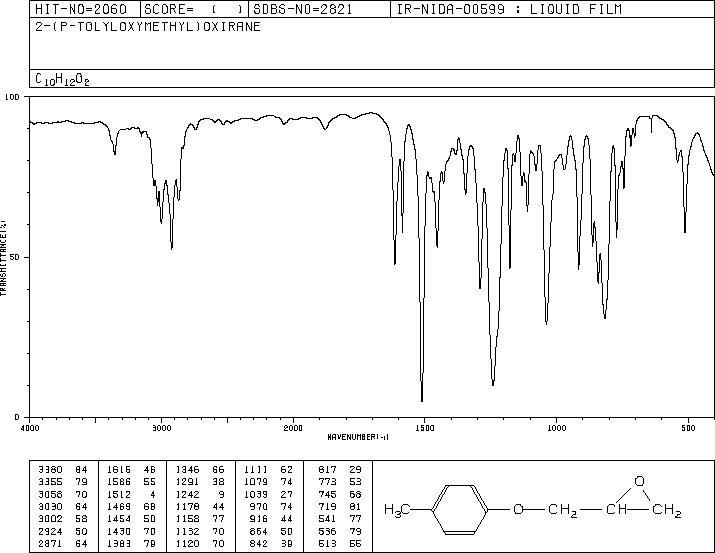
Task: Click the 3000 tick label on x-axis
Action: [161, 428]
